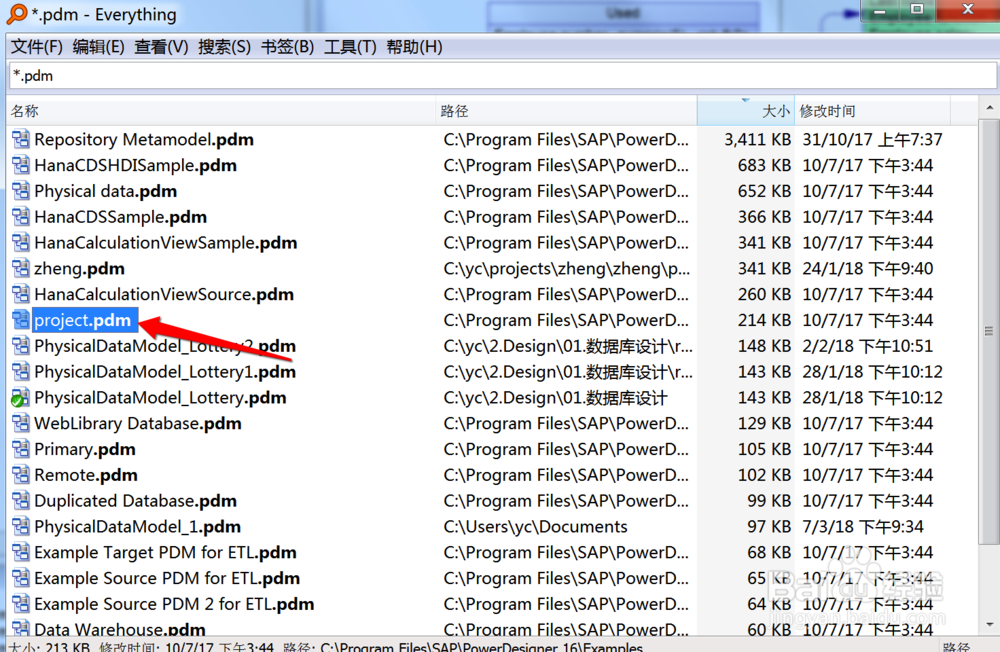Viewport: 1000px width, 652px height.
Task: Click file icon of PhysicalDataModel_1.pdm
Action: click(20, 526)
